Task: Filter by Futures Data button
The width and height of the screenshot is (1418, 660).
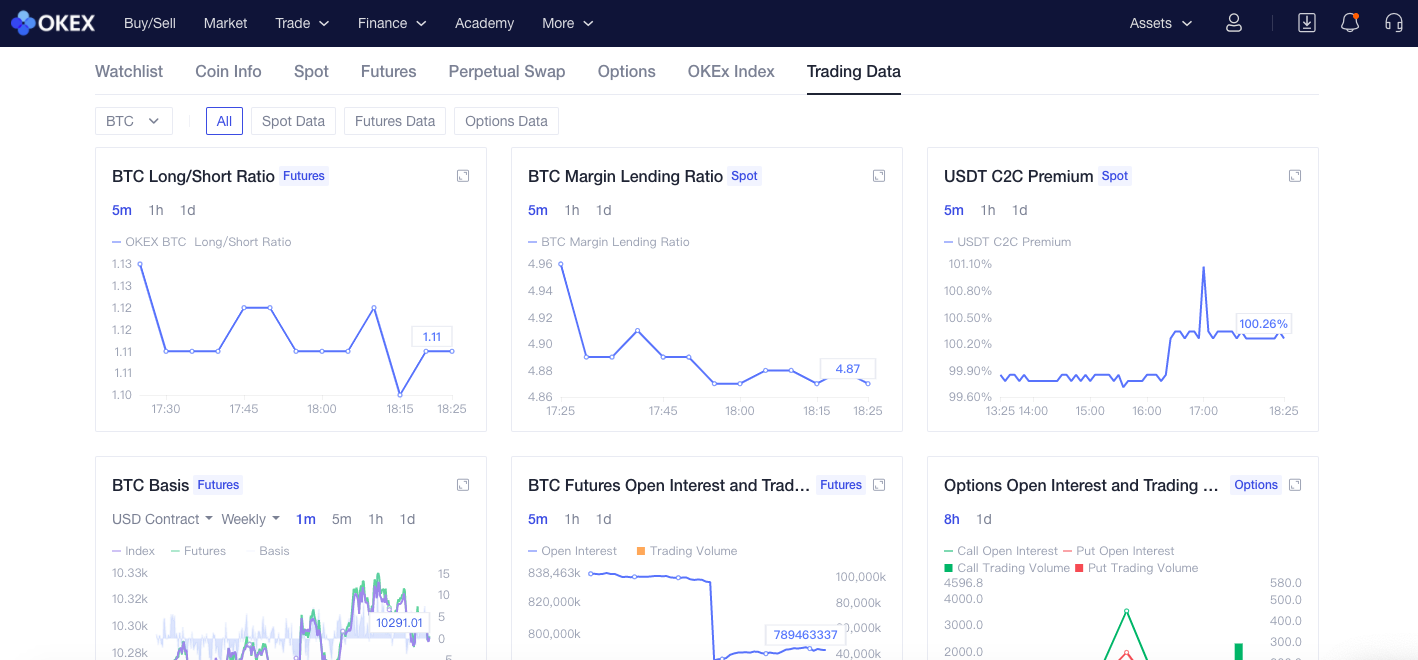Action: click(395, 121)
